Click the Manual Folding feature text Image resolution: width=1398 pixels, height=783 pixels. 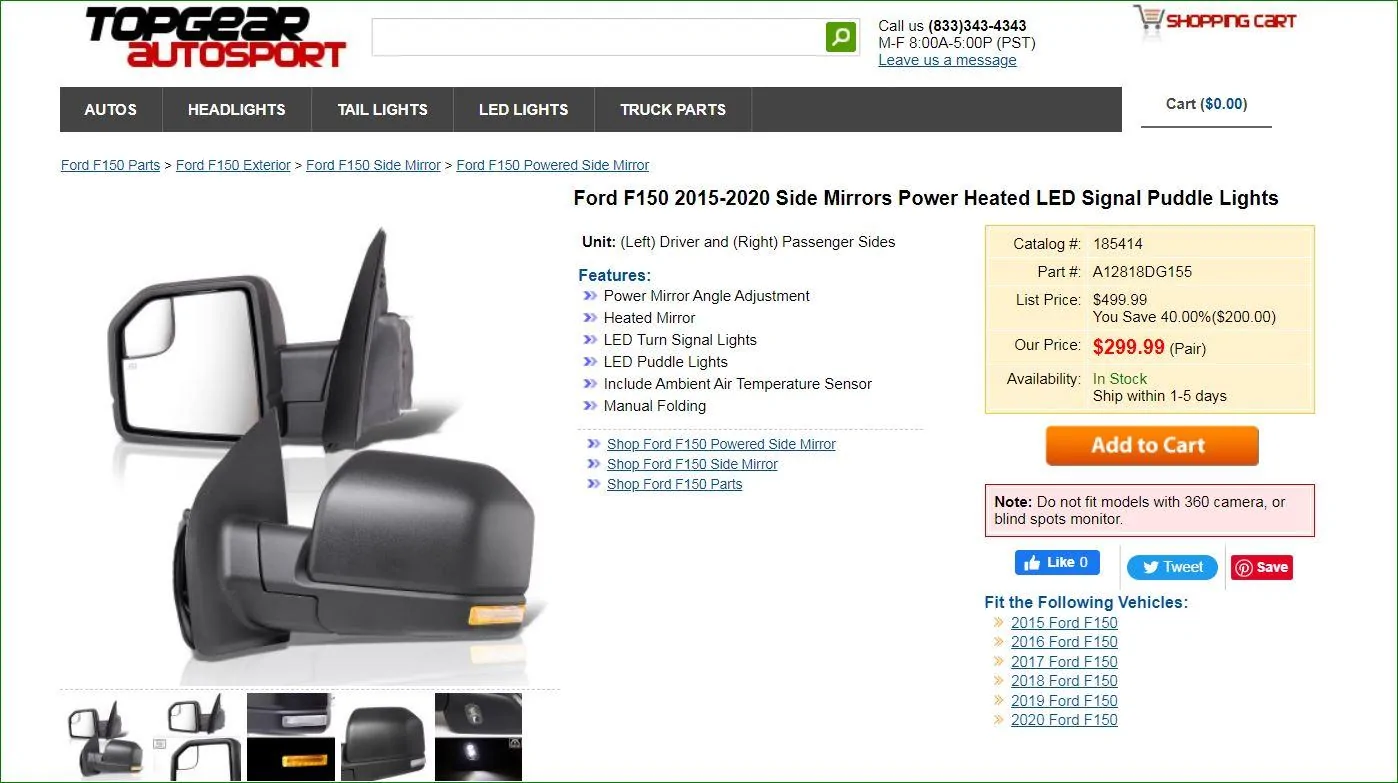pos(654,406)
